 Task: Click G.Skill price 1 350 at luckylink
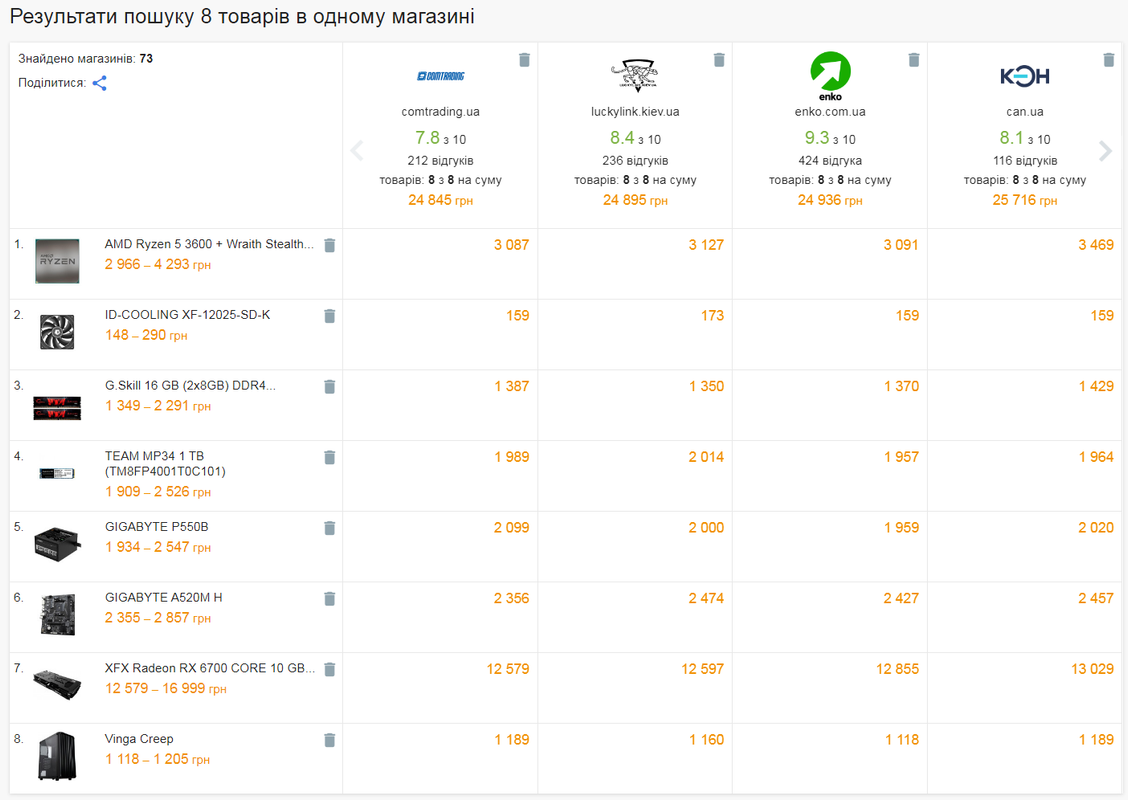click(706, 386)
